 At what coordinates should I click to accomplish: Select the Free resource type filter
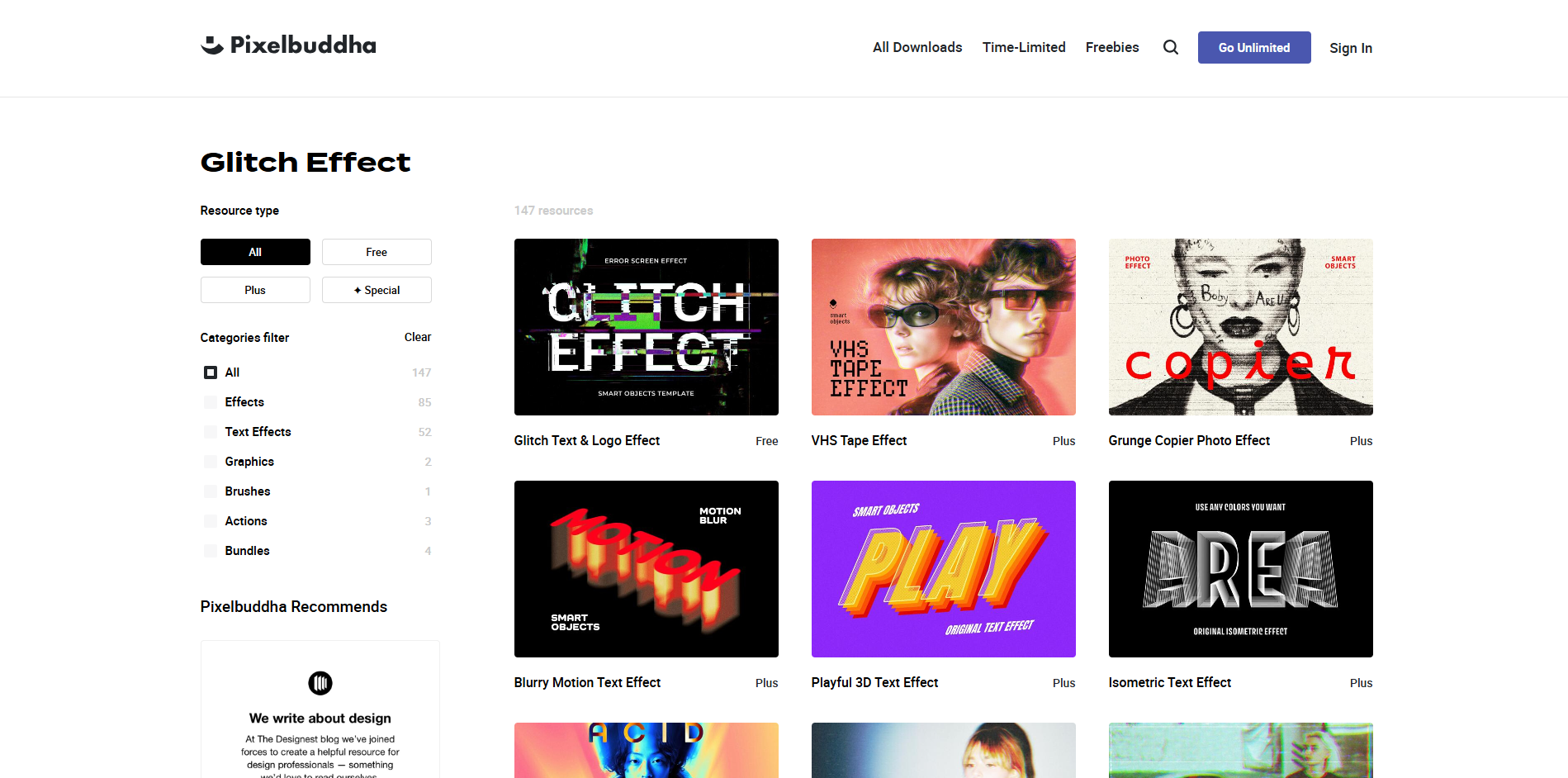377,252
